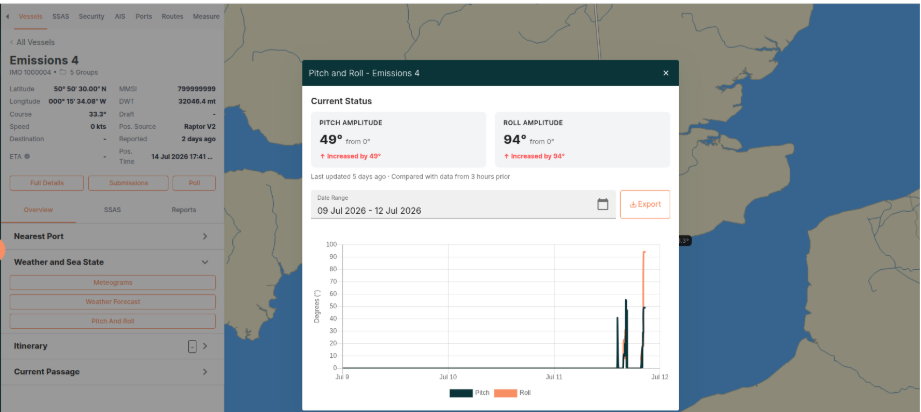
Task: Click the Date Range input field
Action: [463, 205]
